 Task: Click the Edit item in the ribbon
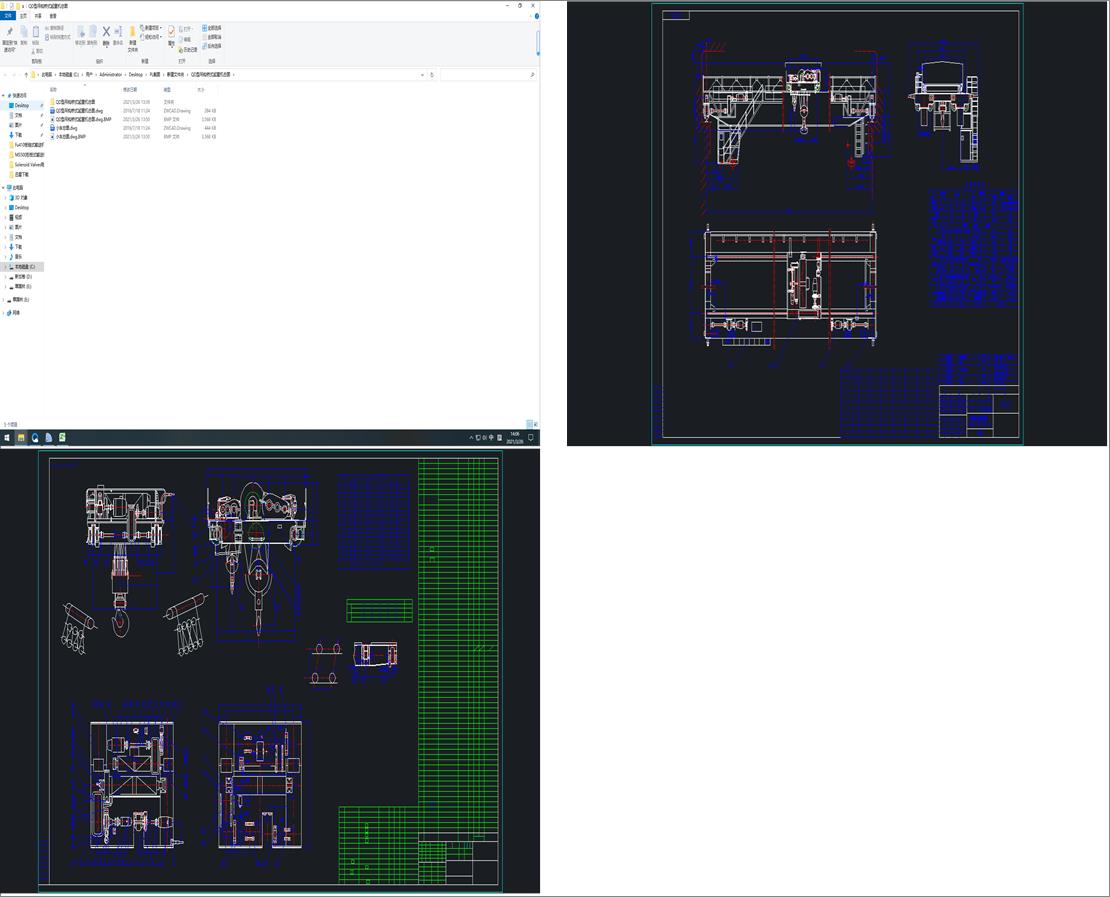click(187, 40)
